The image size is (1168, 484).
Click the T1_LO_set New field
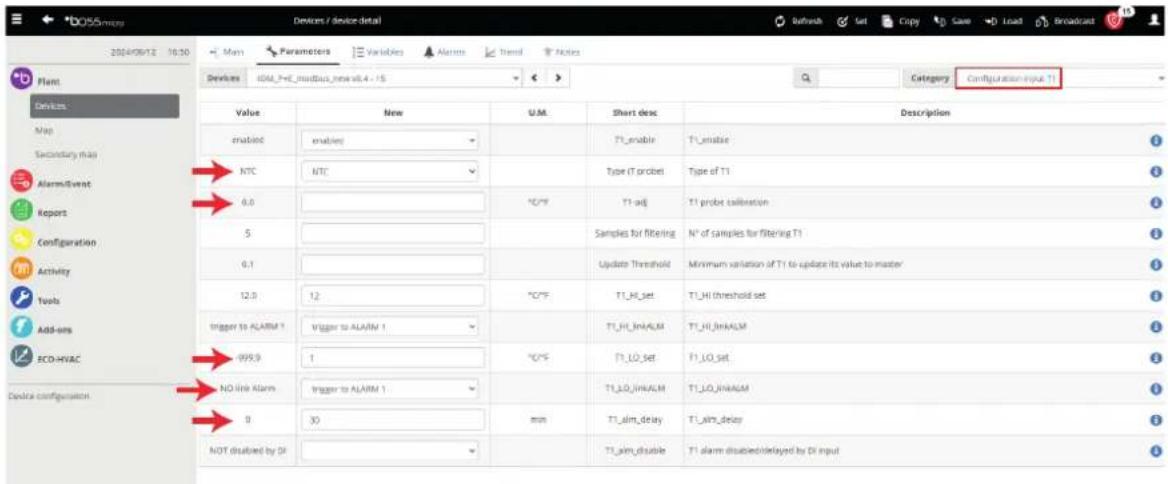pyautogui.click(x=393, y=357)
